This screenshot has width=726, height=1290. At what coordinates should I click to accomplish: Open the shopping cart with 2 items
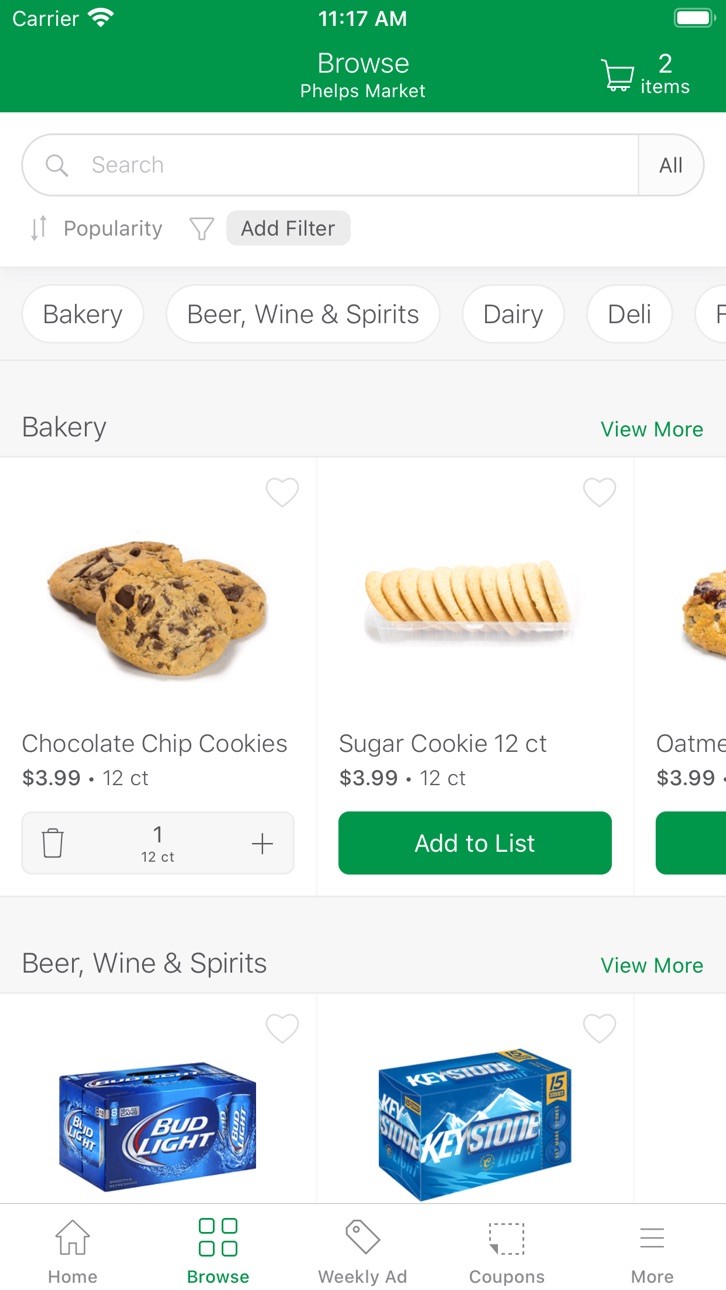point(645,75)
